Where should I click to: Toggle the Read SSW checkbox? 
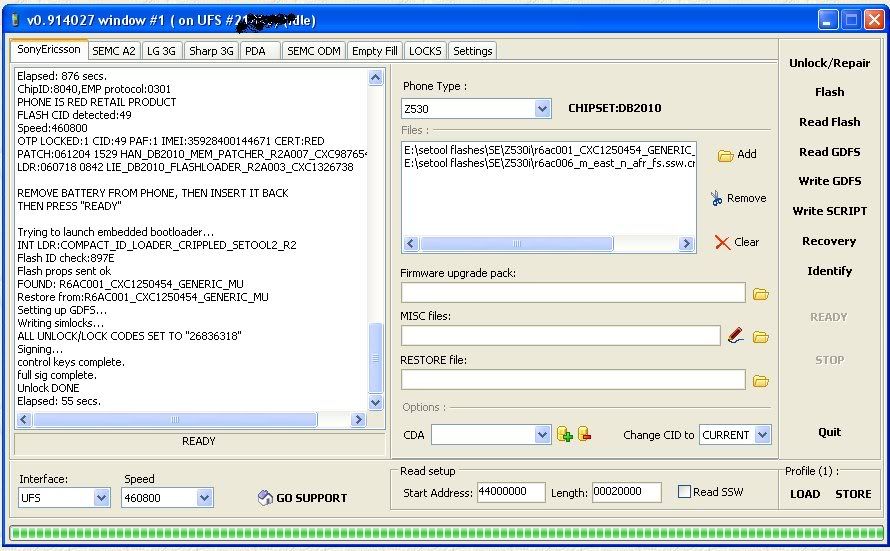click(x=685, y=491)
